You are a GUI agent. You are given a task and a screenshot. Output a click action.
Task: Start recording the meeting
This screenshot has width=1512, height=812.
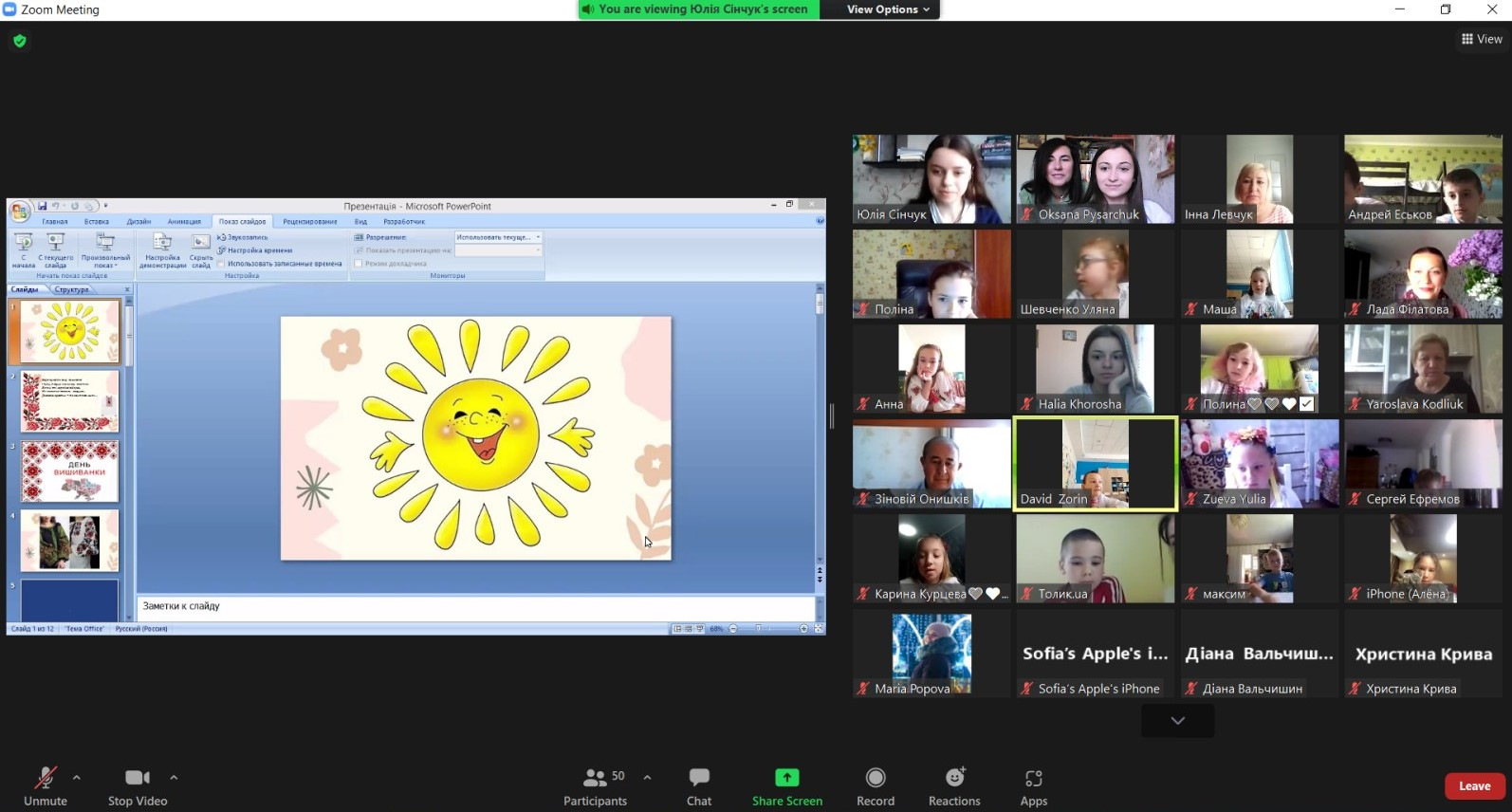coord(875,786)
